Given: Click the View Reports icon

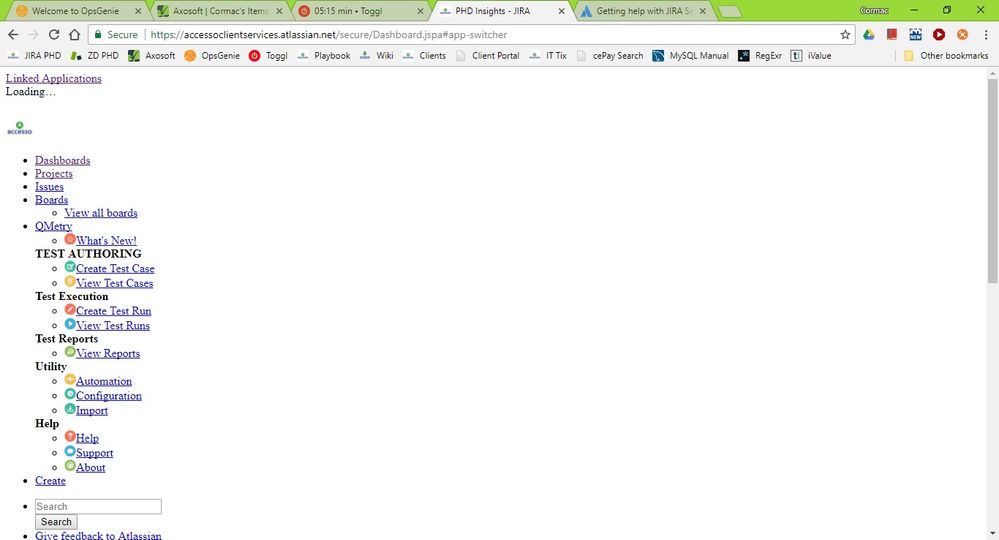Looking at the screenshot, I should pyautogui.click(x=70, y=352).
